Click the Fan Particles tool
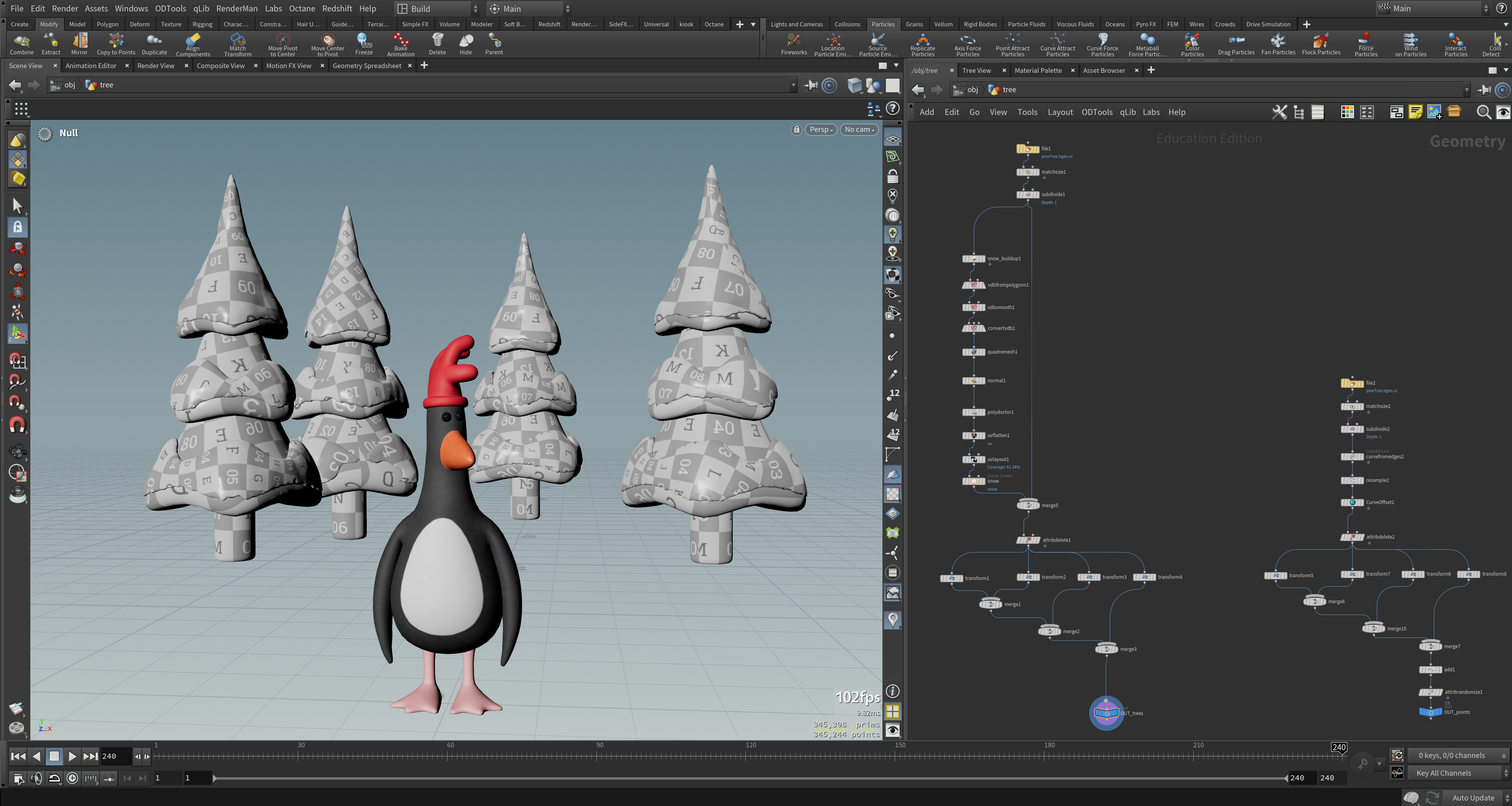The width and height of the screenshot is (1512, 806). (x=1278, y=44)
